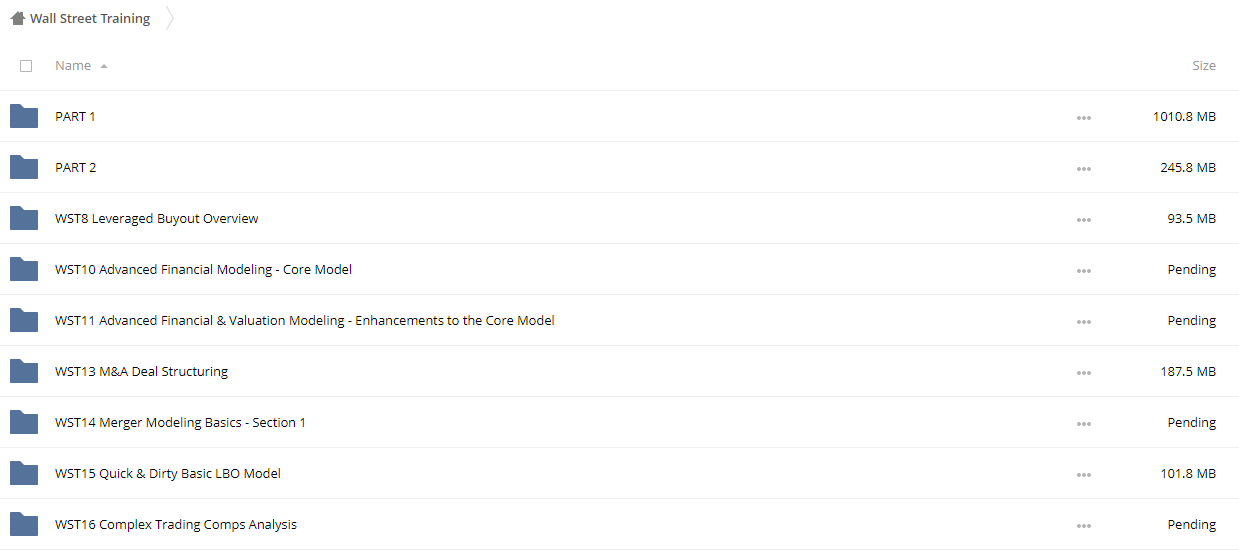Open the WST16 Complex Trading Comps folder icon

[24, 525]
